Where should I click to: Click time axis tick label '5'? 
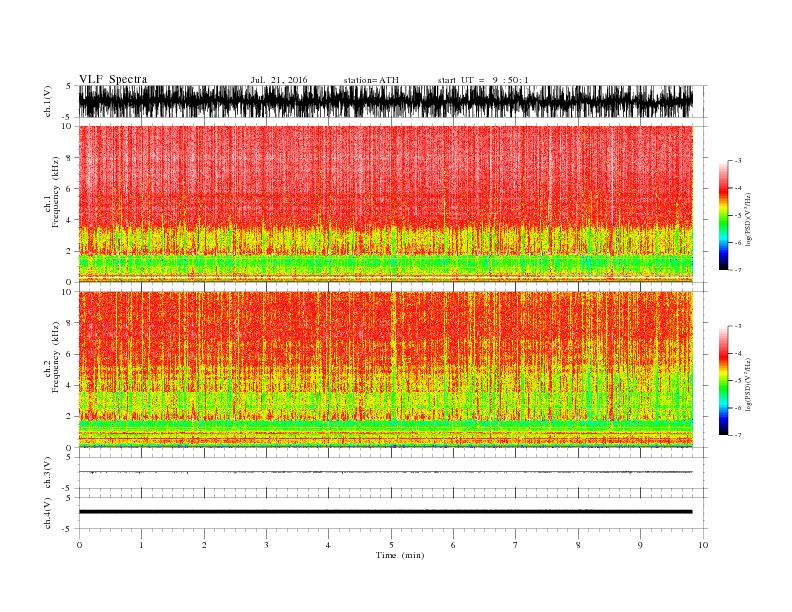point(391,545)
